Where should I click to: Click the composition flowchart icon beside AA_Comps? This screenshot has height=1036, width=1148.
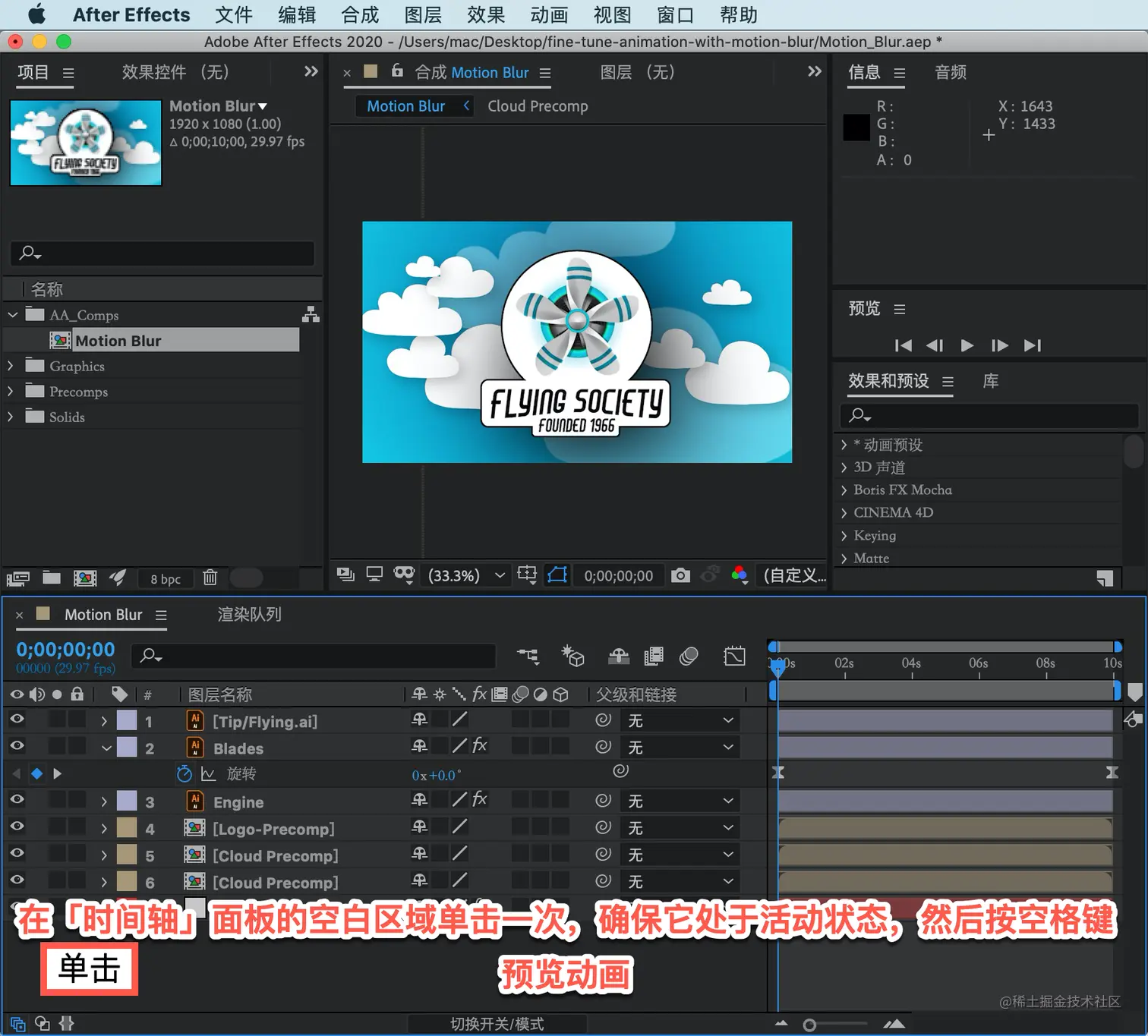click(311, 314)
